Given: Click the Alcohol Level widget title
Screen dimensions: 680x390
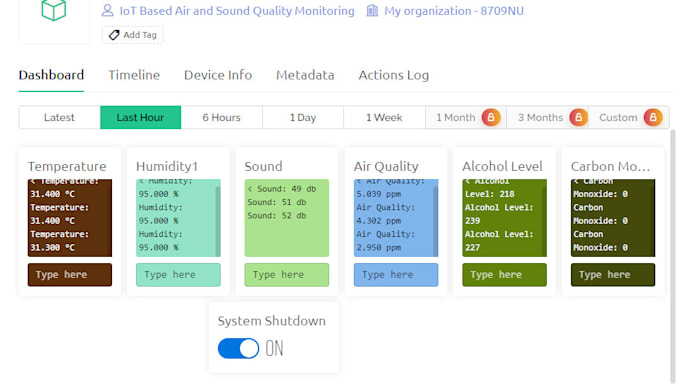Looking at the screenshot, I should click(x=502, y=166).
